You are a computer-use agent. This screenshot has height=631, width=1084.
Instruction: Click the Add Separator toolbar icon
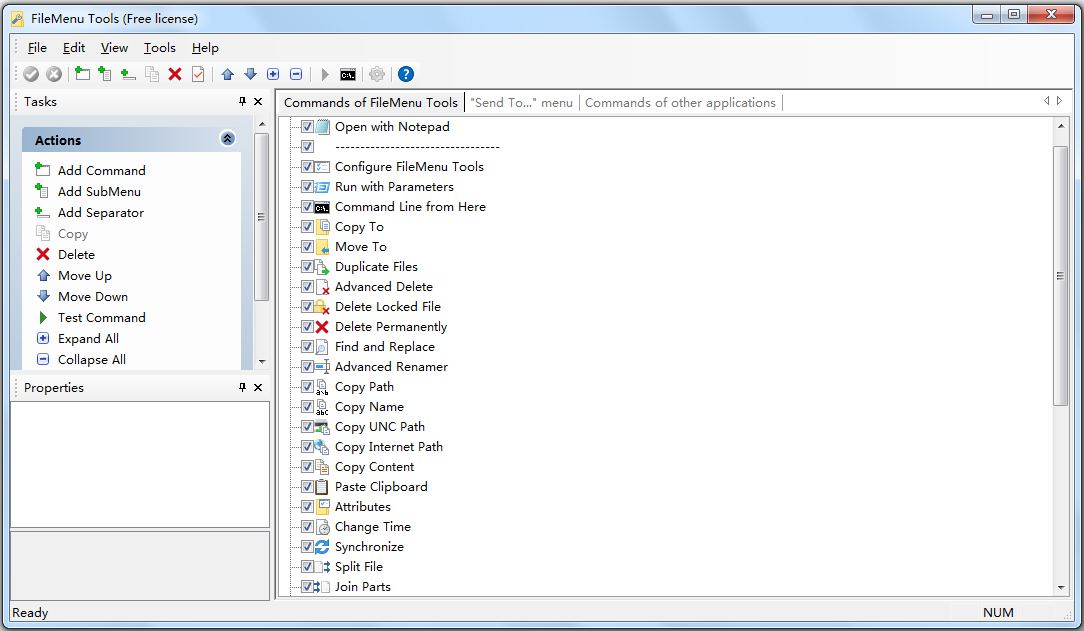click(128, 74)
